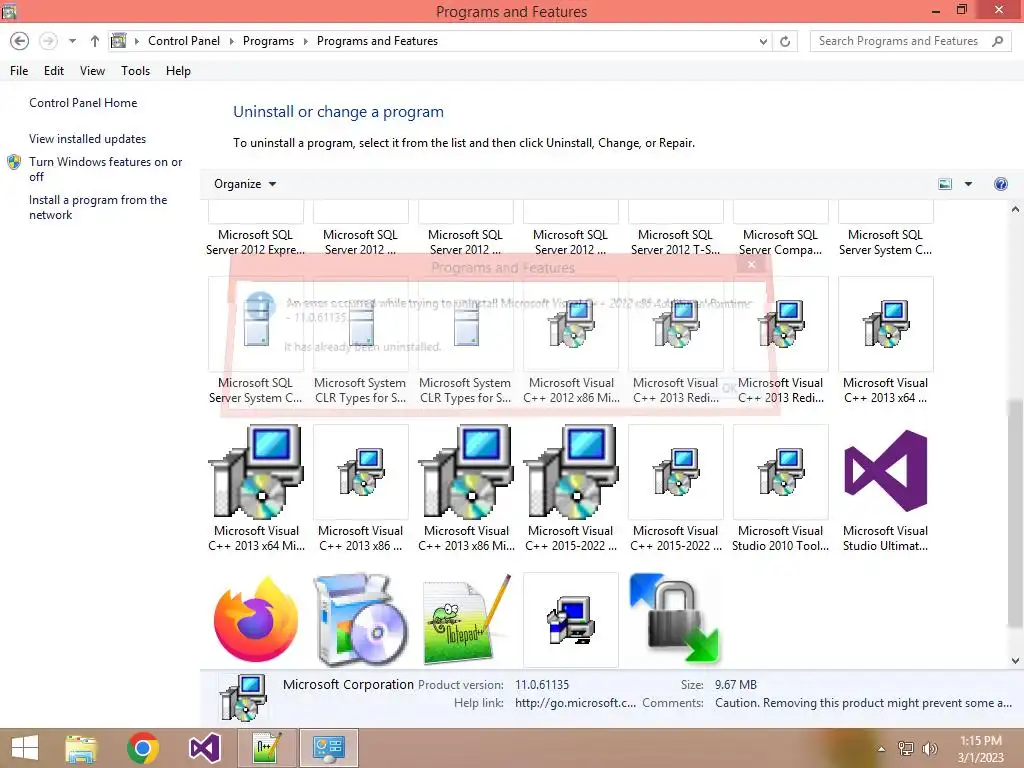This screenshot has height=768, width=1024.
Task: Select the software box with CD icon
Action: tap(361, 619)
